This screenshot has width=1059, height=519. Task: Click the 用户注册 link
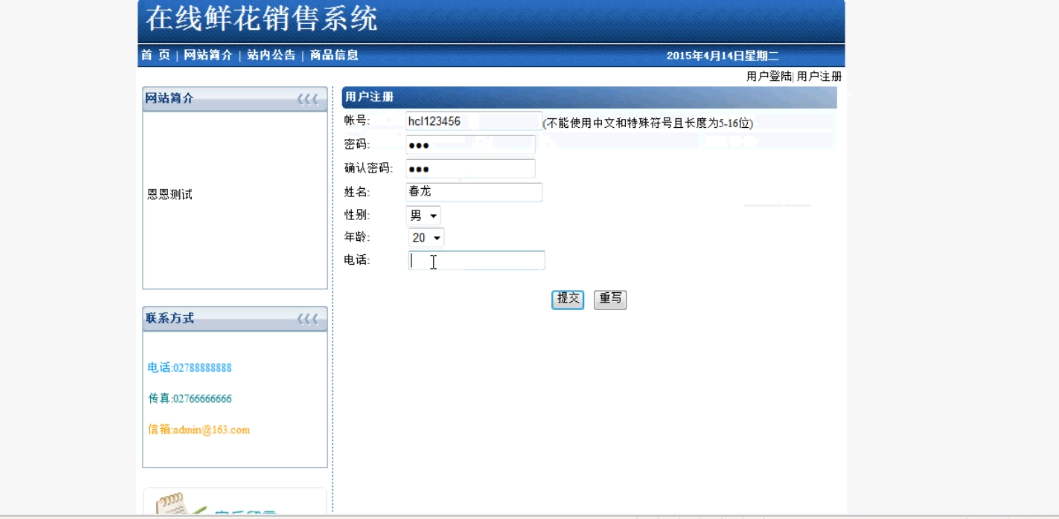click(x=819, y=76)
